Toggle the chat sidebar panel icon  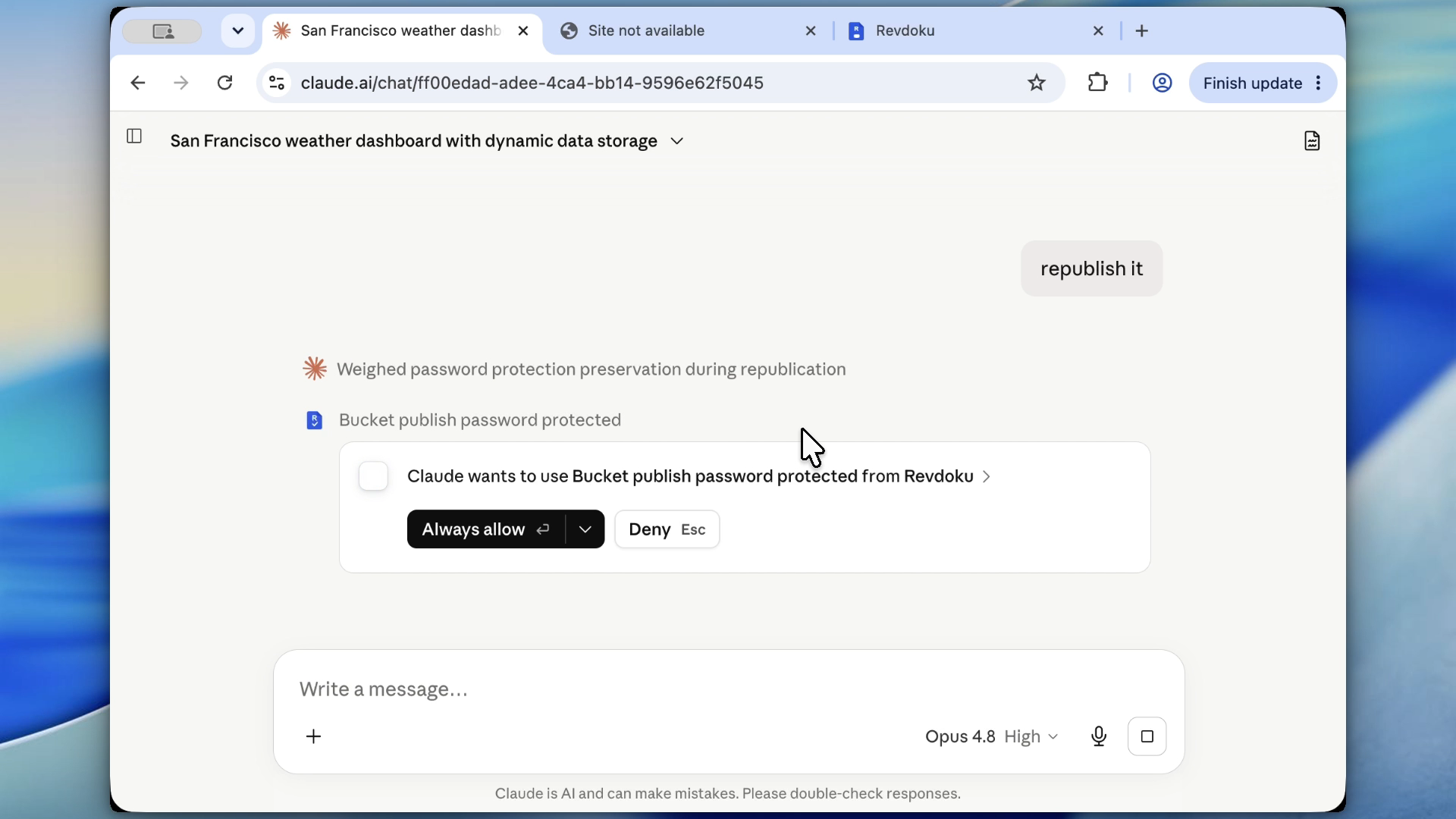pyautogui.click(x=134, y=136)
